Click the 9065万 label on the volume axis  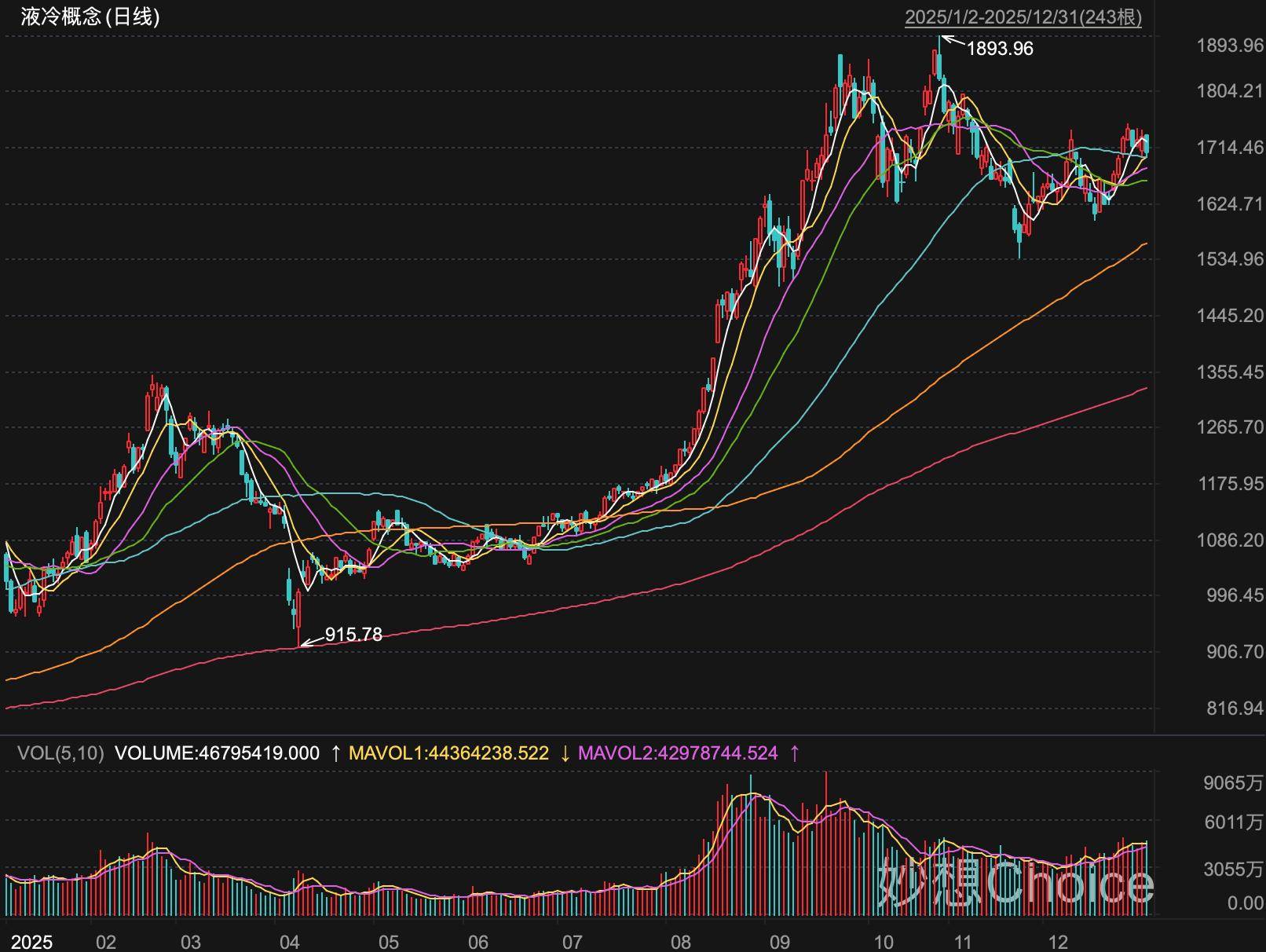[x=1233, y=782]
